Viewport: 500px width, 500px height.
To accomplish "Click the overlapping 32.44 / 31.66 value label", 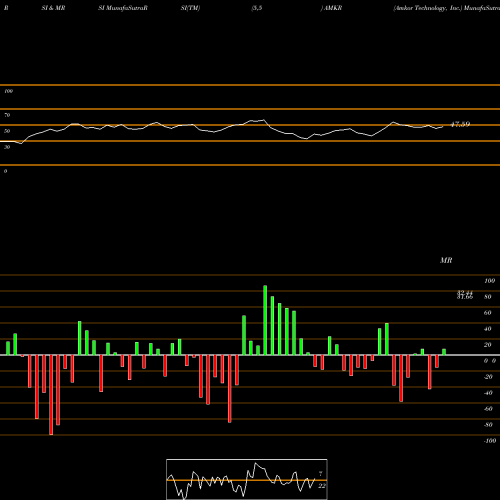I will click(x=465, y=295).
